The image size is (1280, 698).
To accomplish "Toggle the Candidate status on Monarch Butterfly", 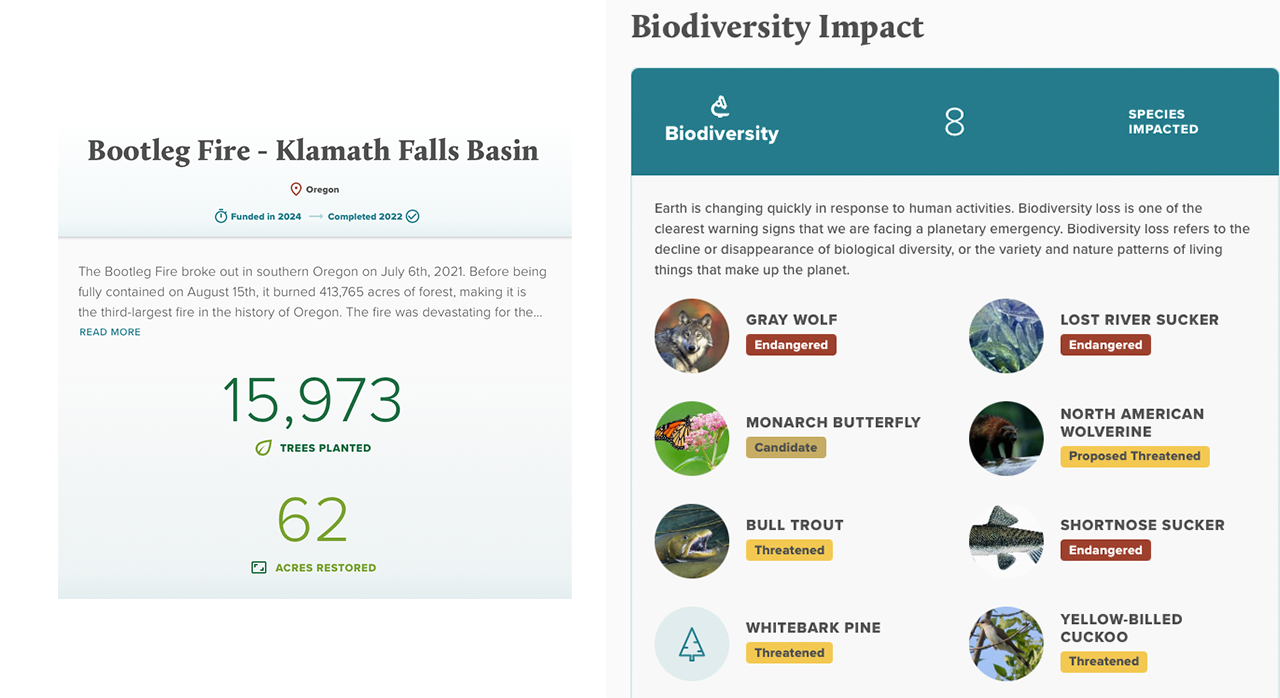I will pyautogui.click(x=786, y=447).
